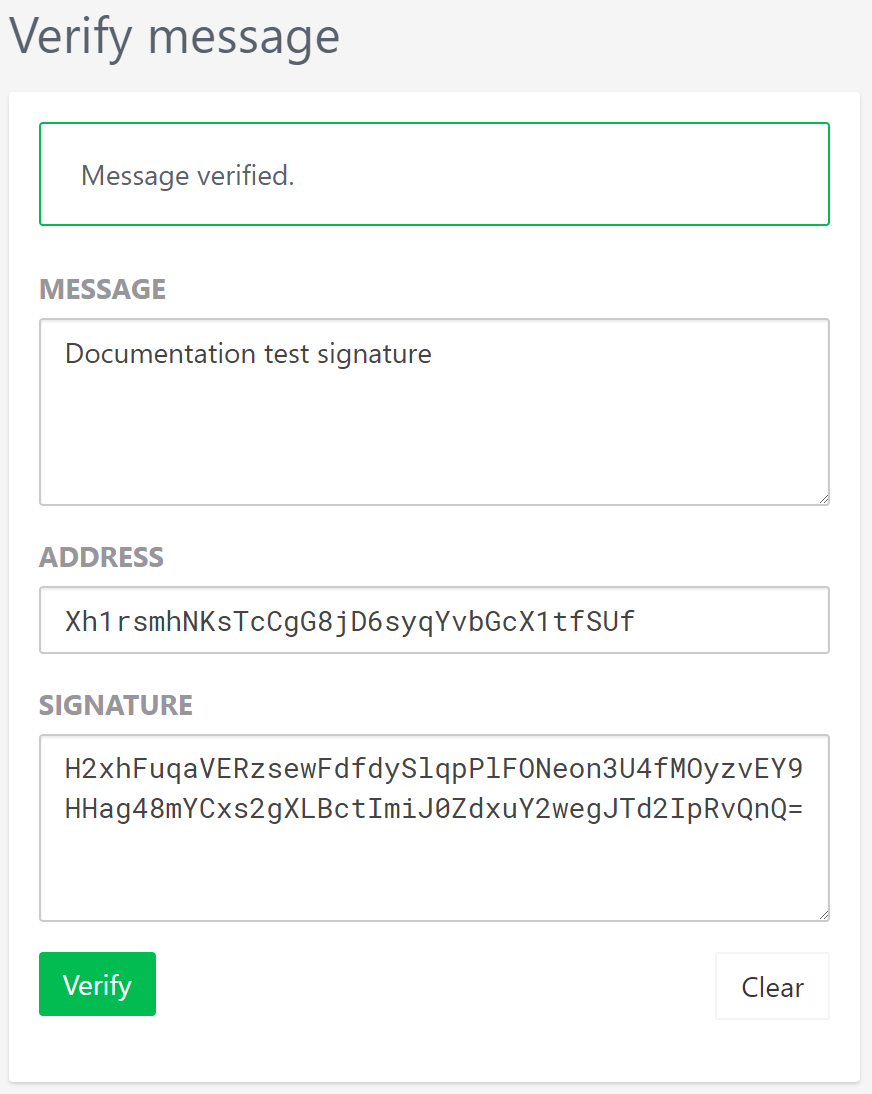Click empty space below message text in box
The image size is (872, 1094).
click(x=434, y=440)
